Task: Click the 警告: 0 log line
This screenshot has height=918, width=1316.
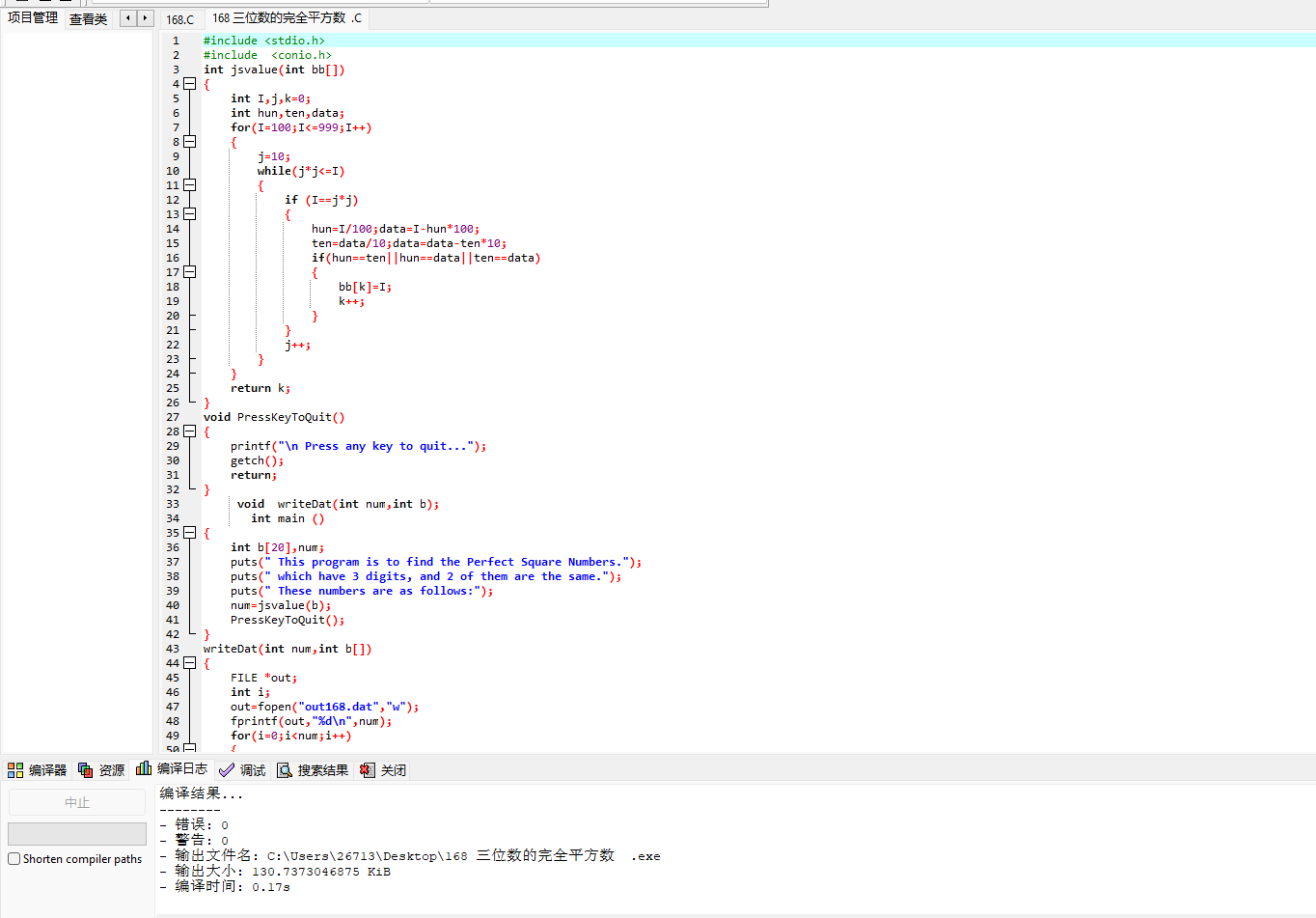Action: point(194,840)
